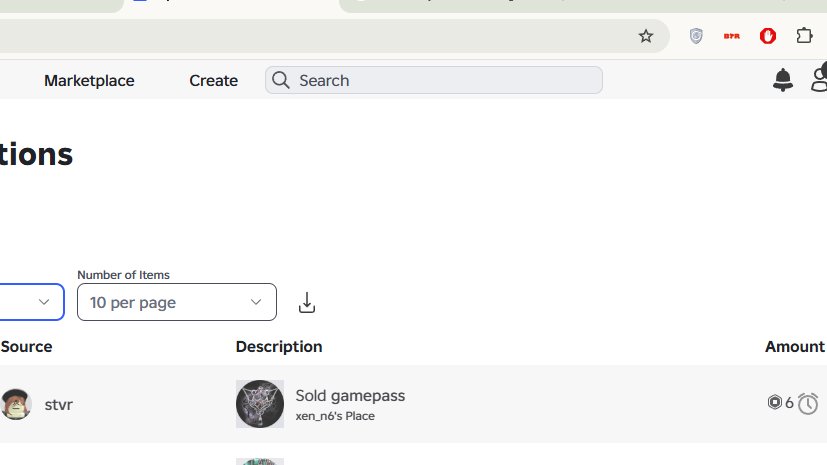Download transactions with the download icon
827x465 pixels.
point(306,303)
